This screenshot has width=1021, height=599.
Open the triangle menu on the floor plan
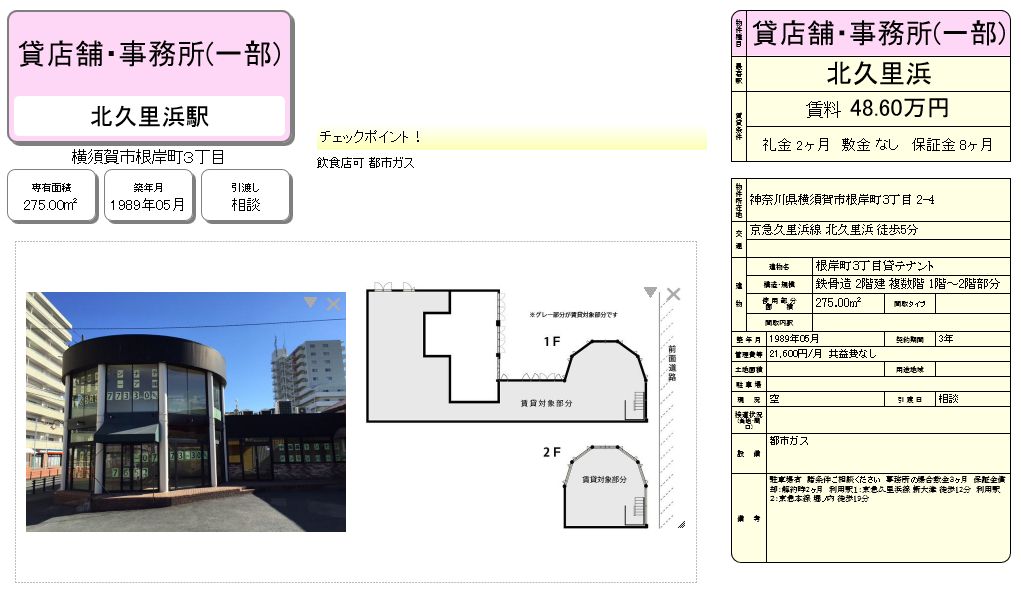[650, 292]
